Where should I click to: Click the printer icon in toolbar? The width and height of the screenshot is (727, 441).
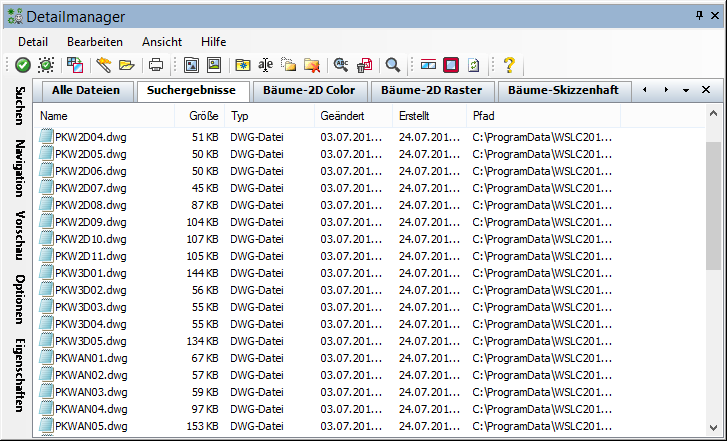pyautogui.click(x=156, y=65)
